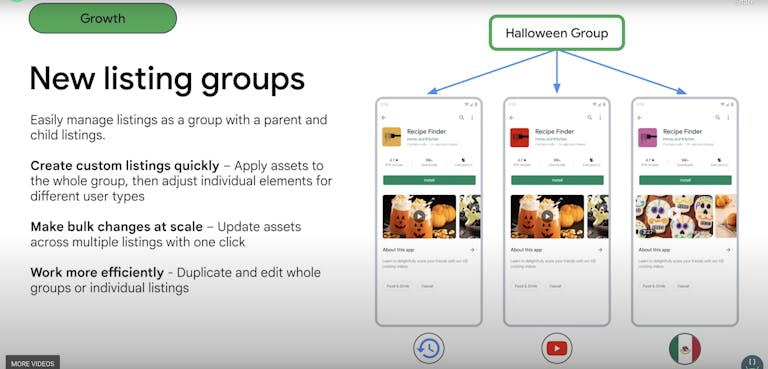
Task: Tap search icon in the red-icon phone
Action: coord(589,118)
